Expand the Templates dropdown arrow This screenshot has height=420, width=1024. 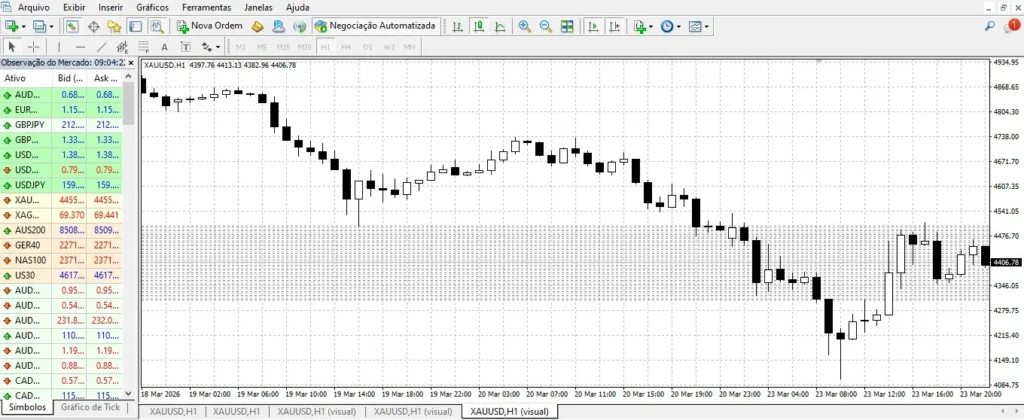pos(707,27)
